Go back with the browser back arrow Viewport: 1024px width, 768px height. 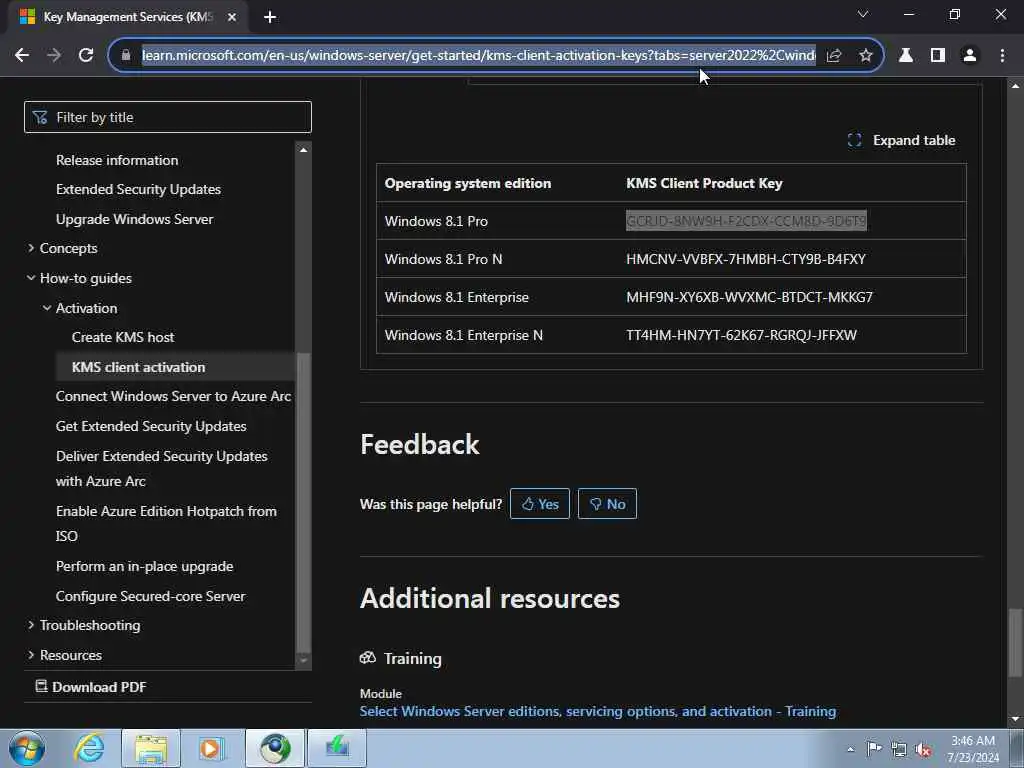(x=22, y=56)
